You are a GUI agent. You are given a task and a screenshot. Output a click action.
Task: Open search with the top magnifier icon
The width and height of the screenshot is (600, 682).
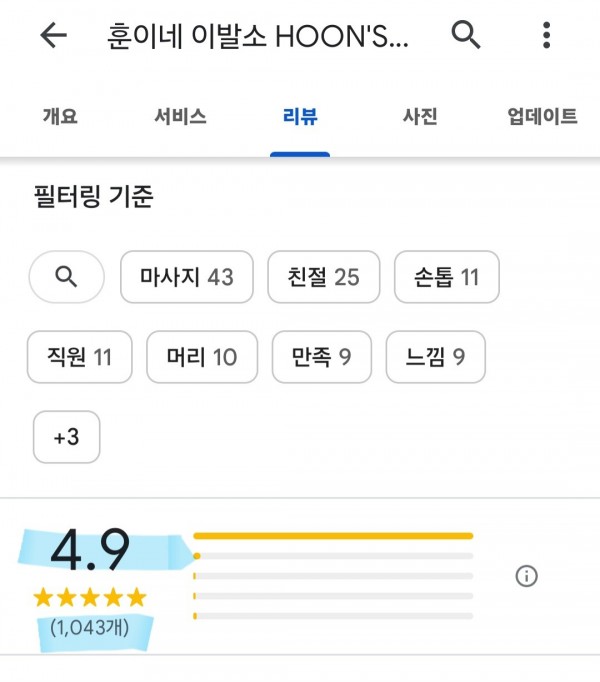tap(466, 36)
